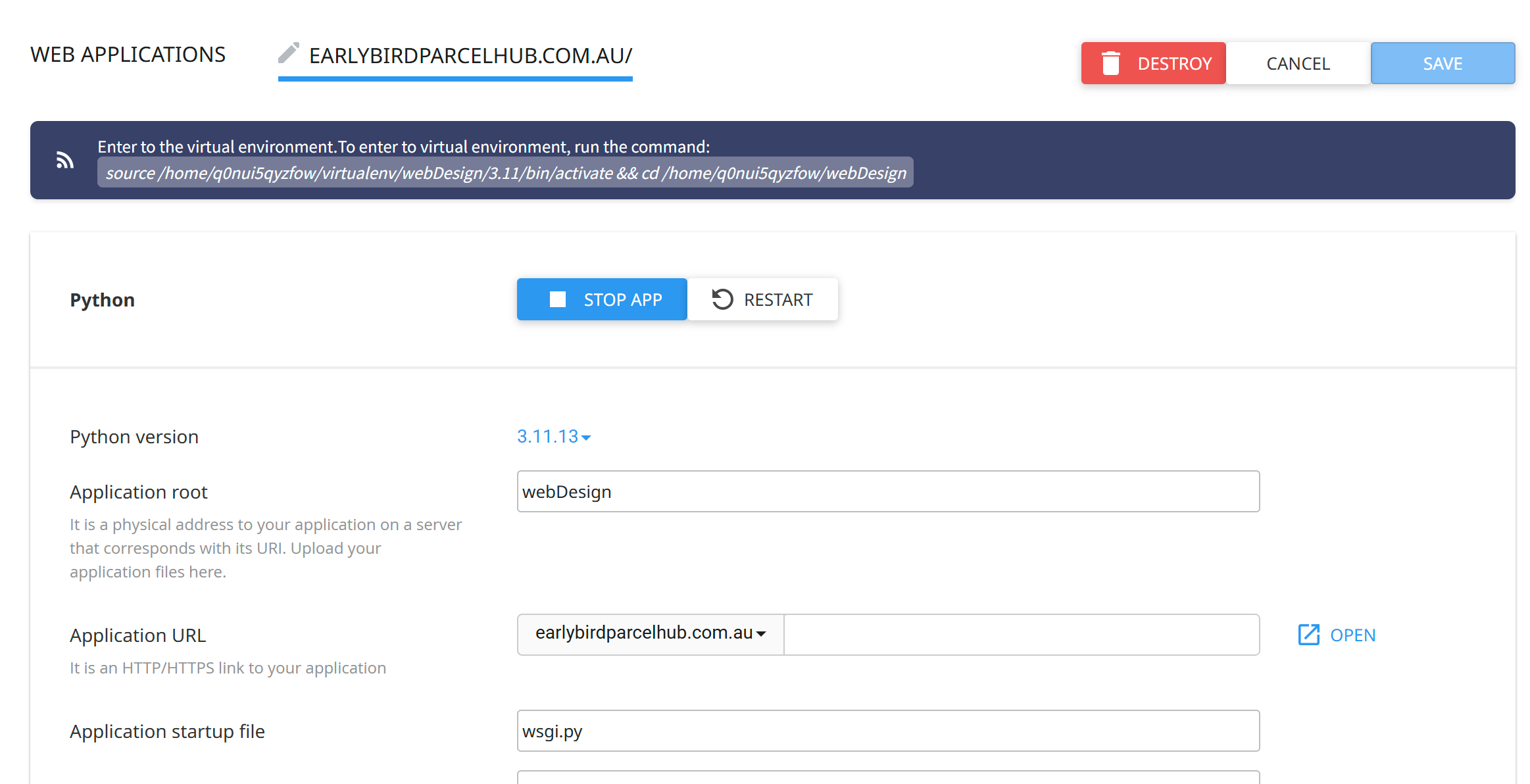Restart the Python application

(763, 299)
